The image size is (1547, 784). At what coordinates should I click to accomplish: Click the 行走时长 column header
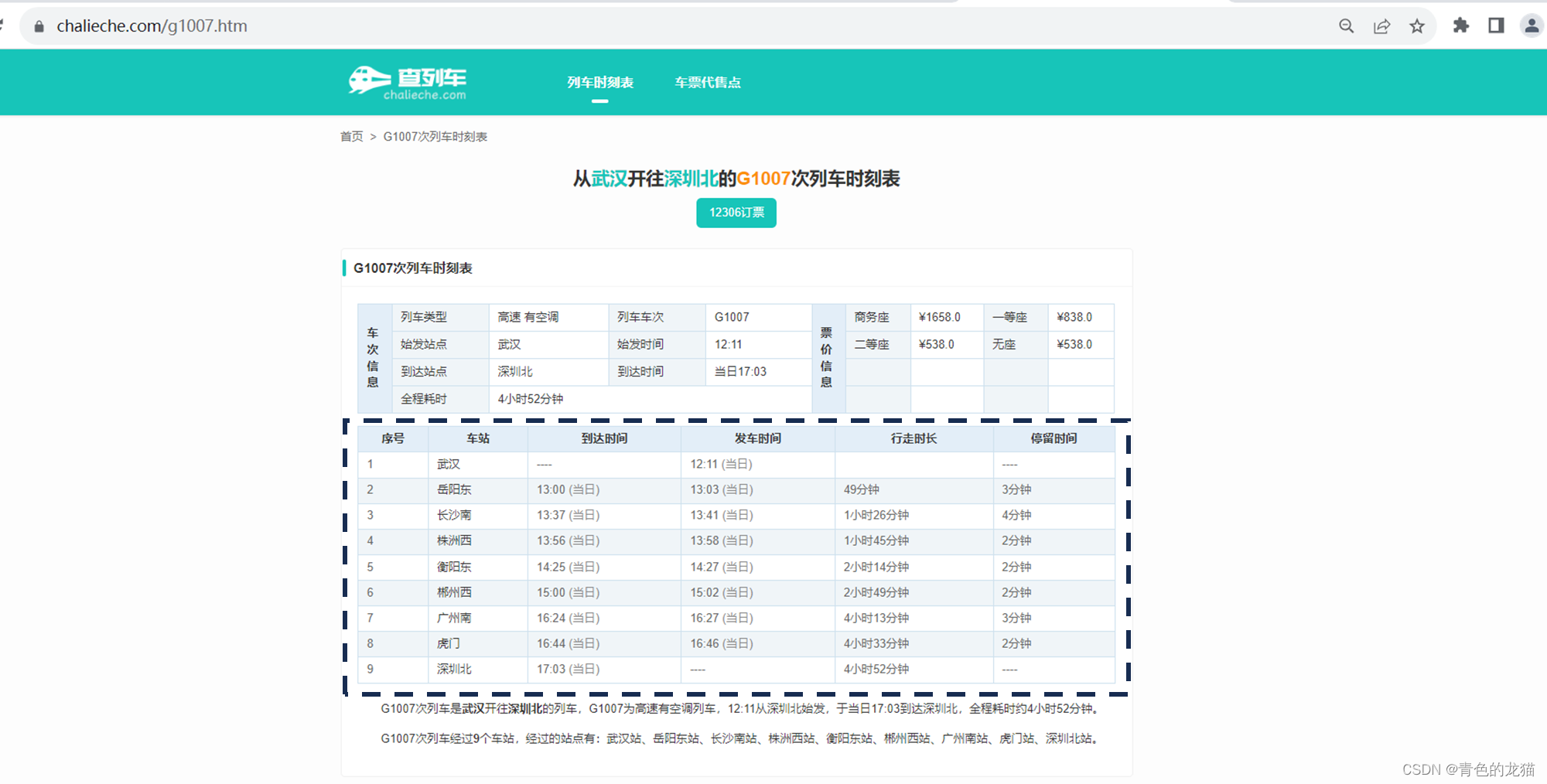tap(914, 438)
